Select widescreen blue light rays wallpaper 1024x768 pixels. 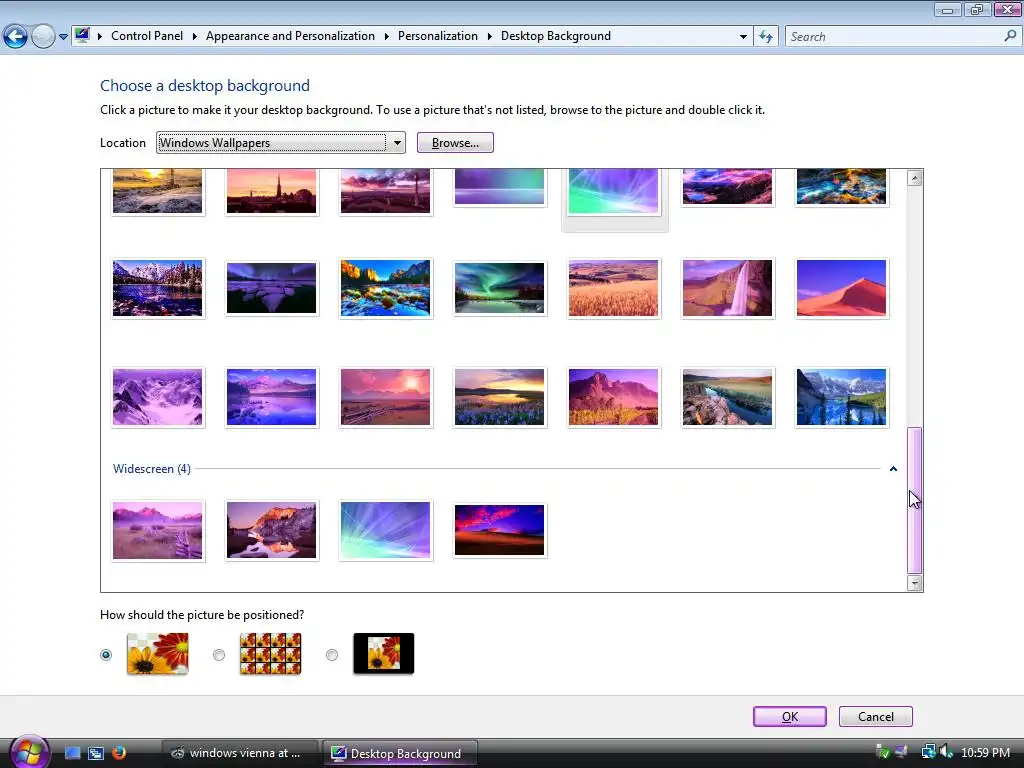pyautogui.click(x=385, y=530)
